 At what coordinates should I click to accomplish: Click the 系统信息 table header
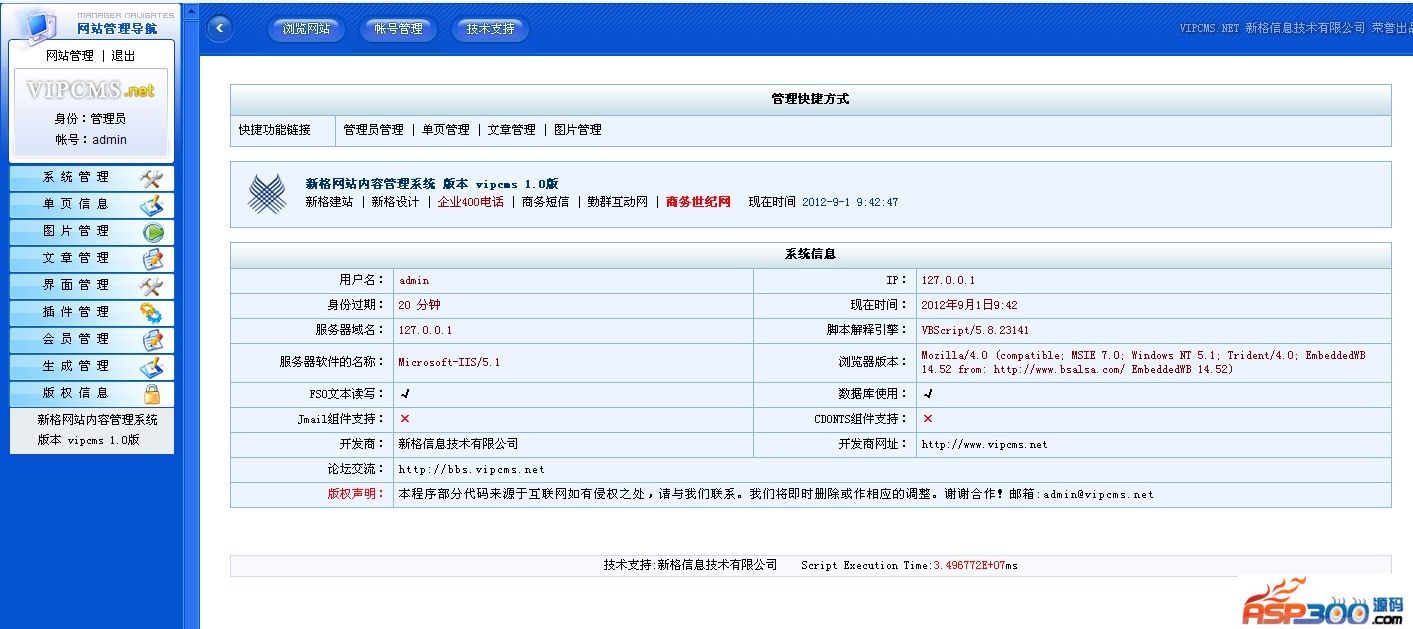tap(810, 255)
